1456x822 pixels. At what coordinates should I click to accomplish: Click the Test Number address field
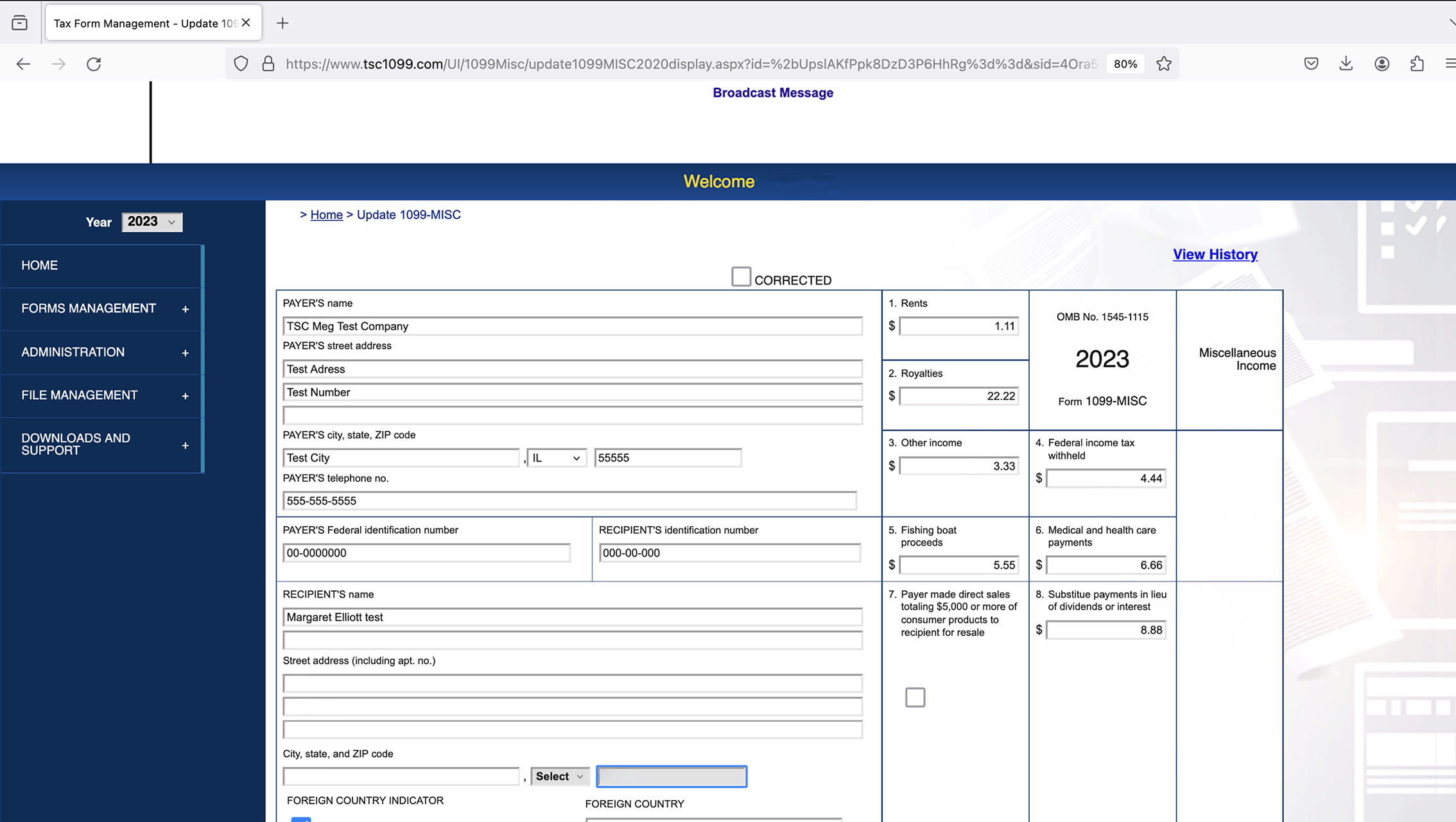(x=572, y=392)
